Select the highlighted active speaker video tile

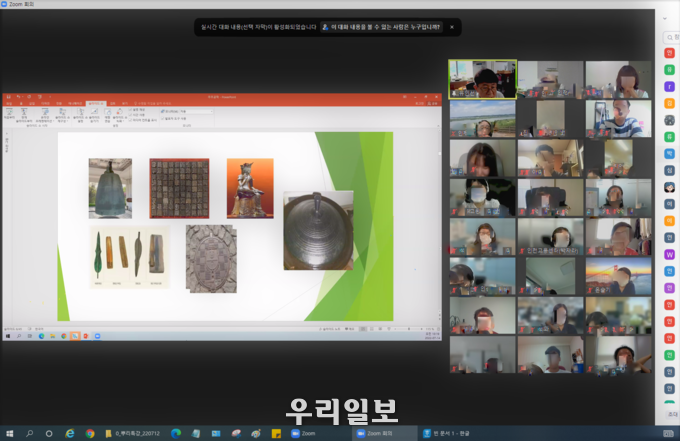482,79
